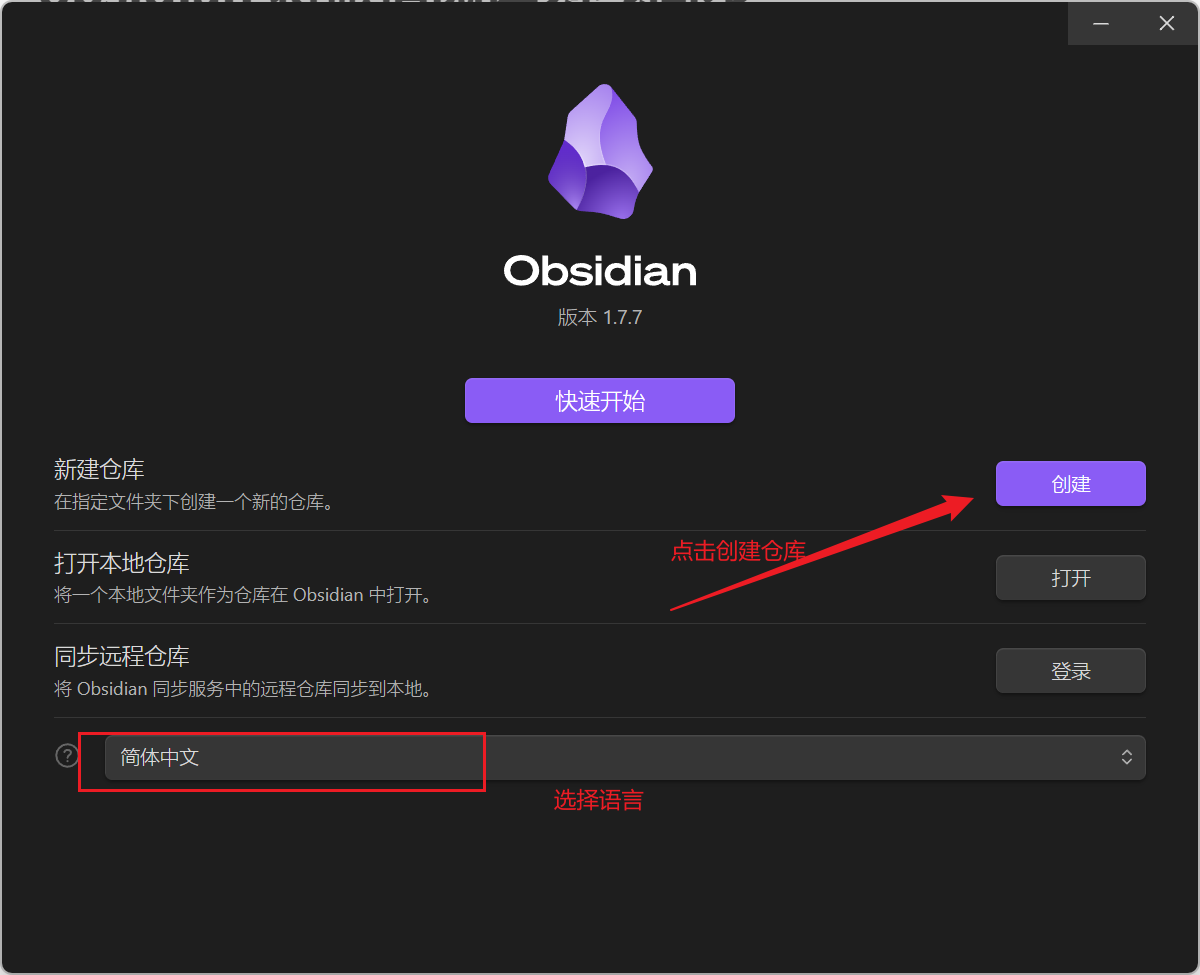Close the Obsidian launcher window
Viewport: 1200px width, 975px height.
(x=1166, y=23)
